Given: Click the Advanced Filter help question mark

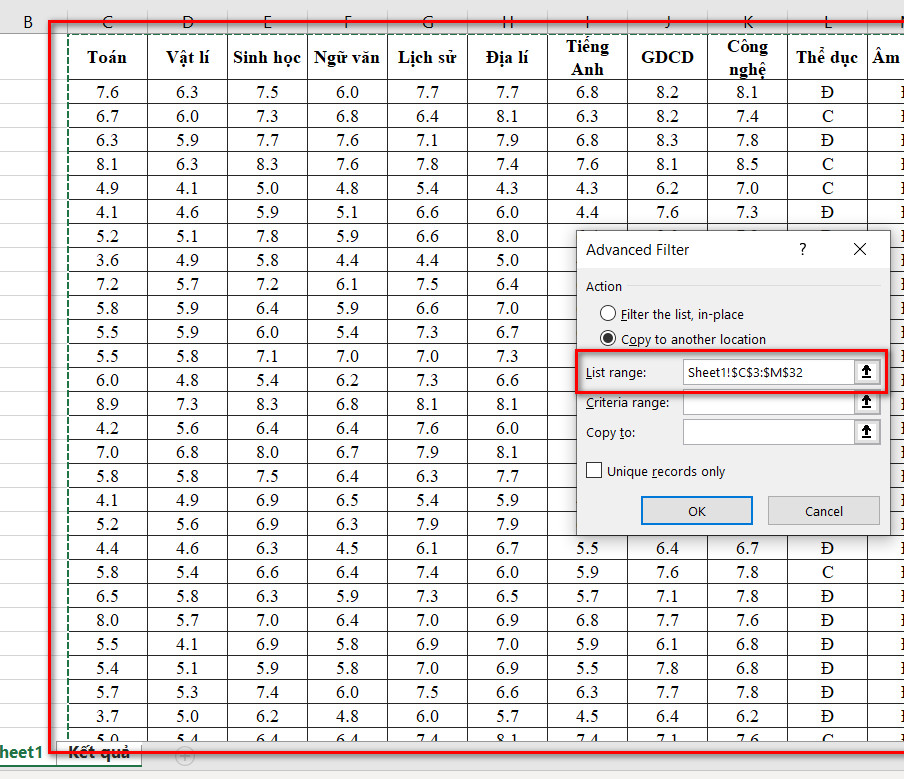Looking at the screenshot, I should 802,250.
